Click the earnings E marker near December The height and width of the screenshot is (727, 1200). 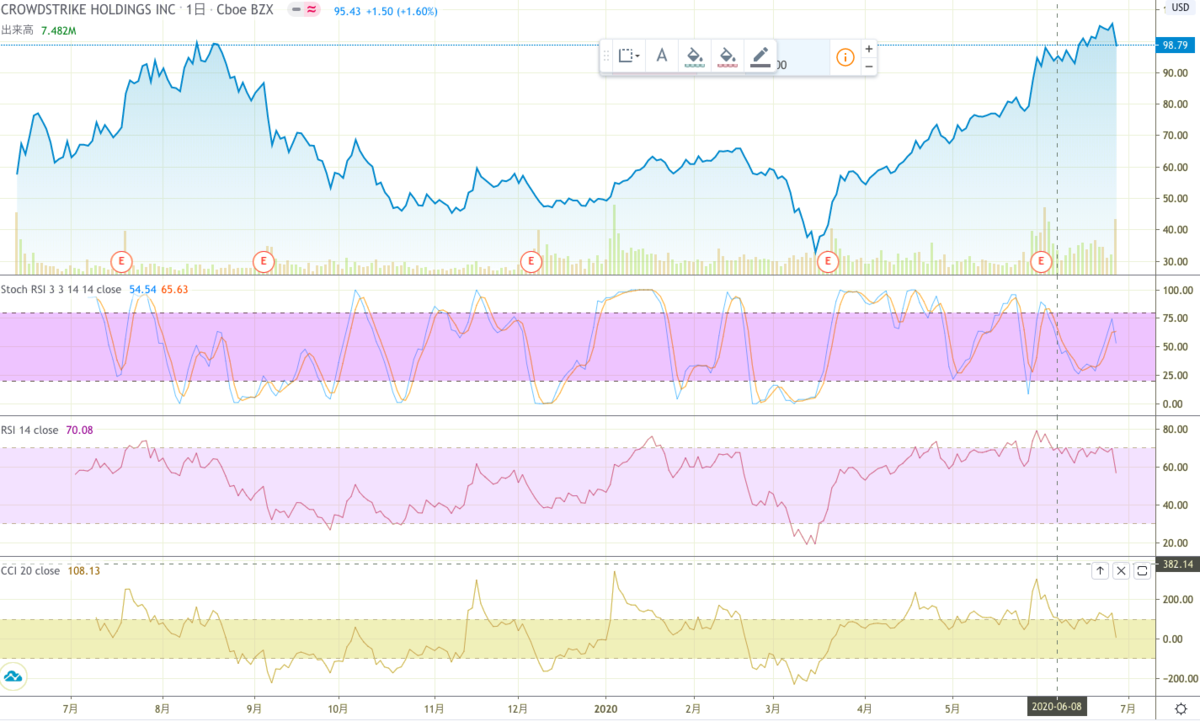[530, 261]
